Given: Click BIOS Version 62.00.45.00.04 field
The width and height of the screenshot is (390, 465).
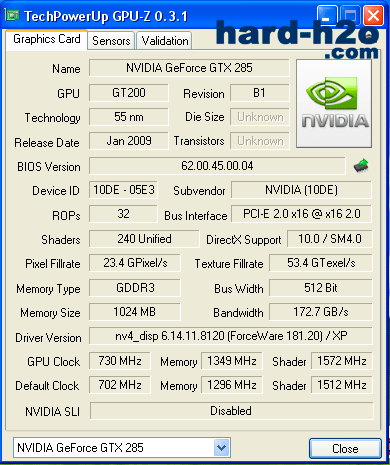Looking at the screenshot, I should pos(217,166).
